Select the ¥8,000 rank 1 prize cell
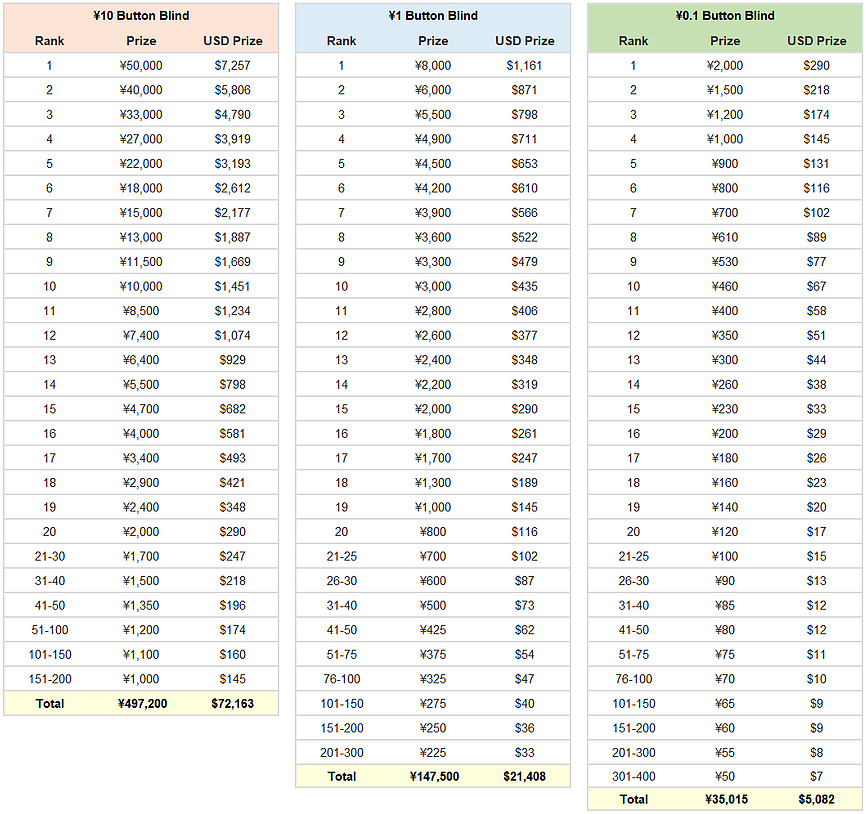866x814 pixels. (433, 66)
